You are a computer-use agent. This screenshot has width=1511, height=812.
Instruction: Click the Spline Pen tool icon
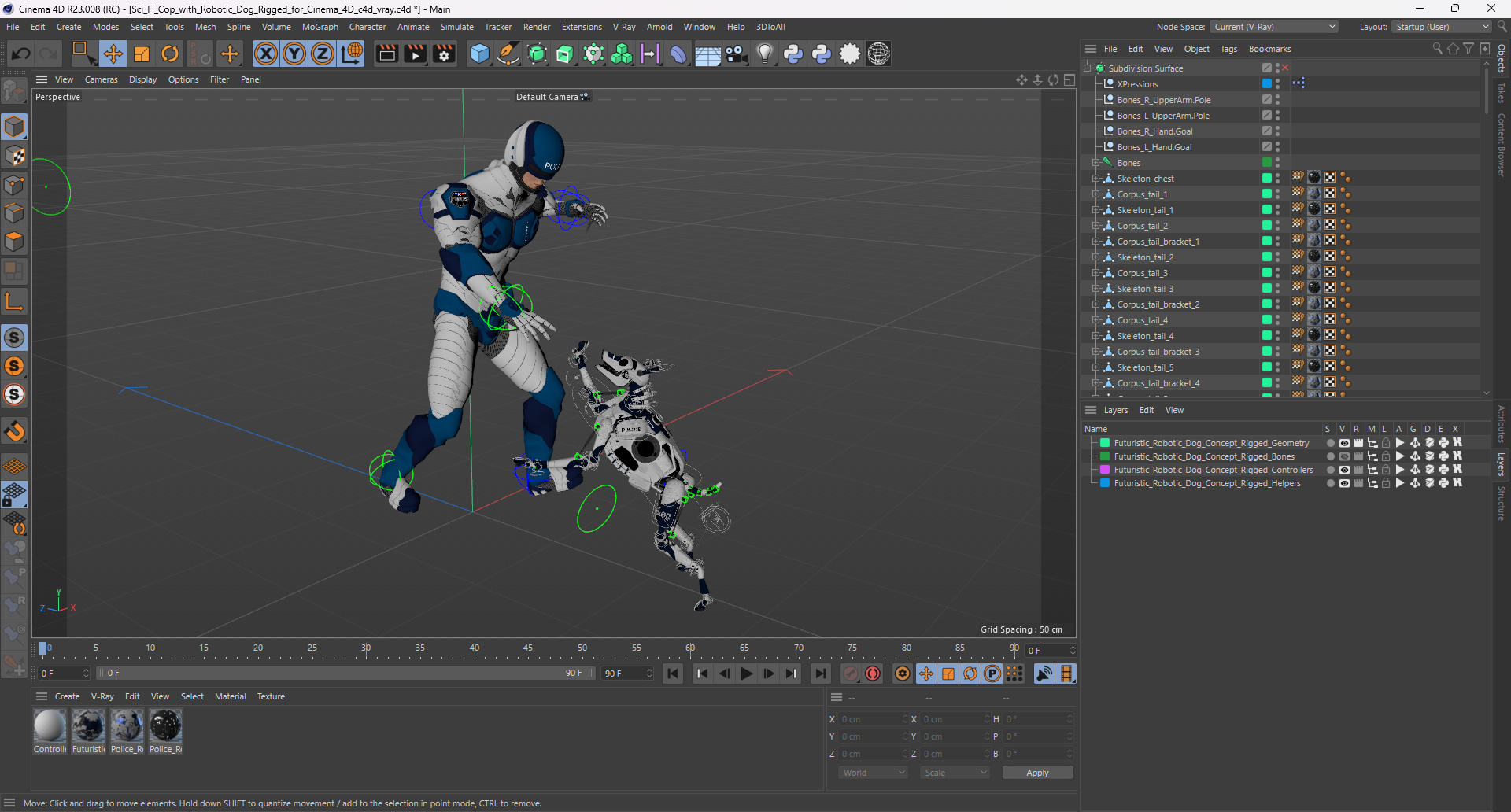click(x=508, y=54)
